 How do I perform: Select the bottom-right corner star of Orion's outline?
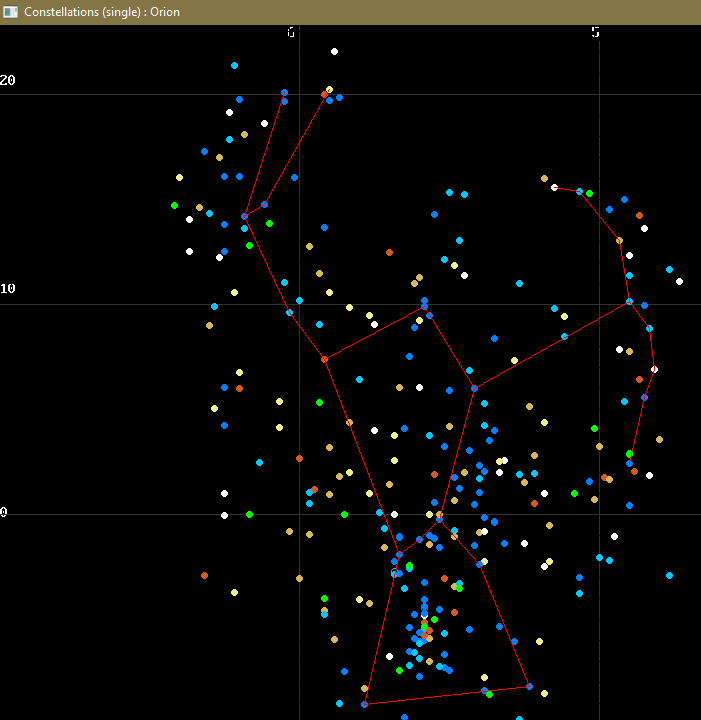coord(529,686)
